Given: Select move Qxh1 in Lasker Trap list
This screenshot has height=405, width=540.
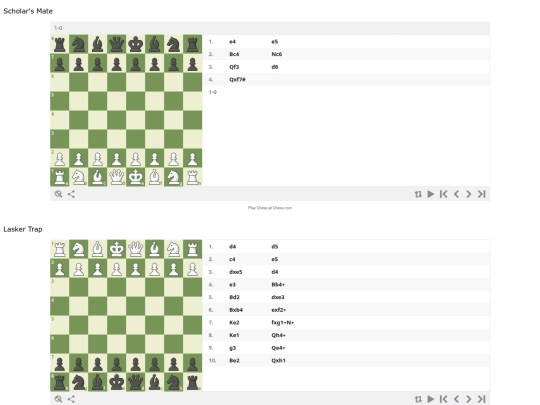Looking at the screenshot, I should 278,361.
